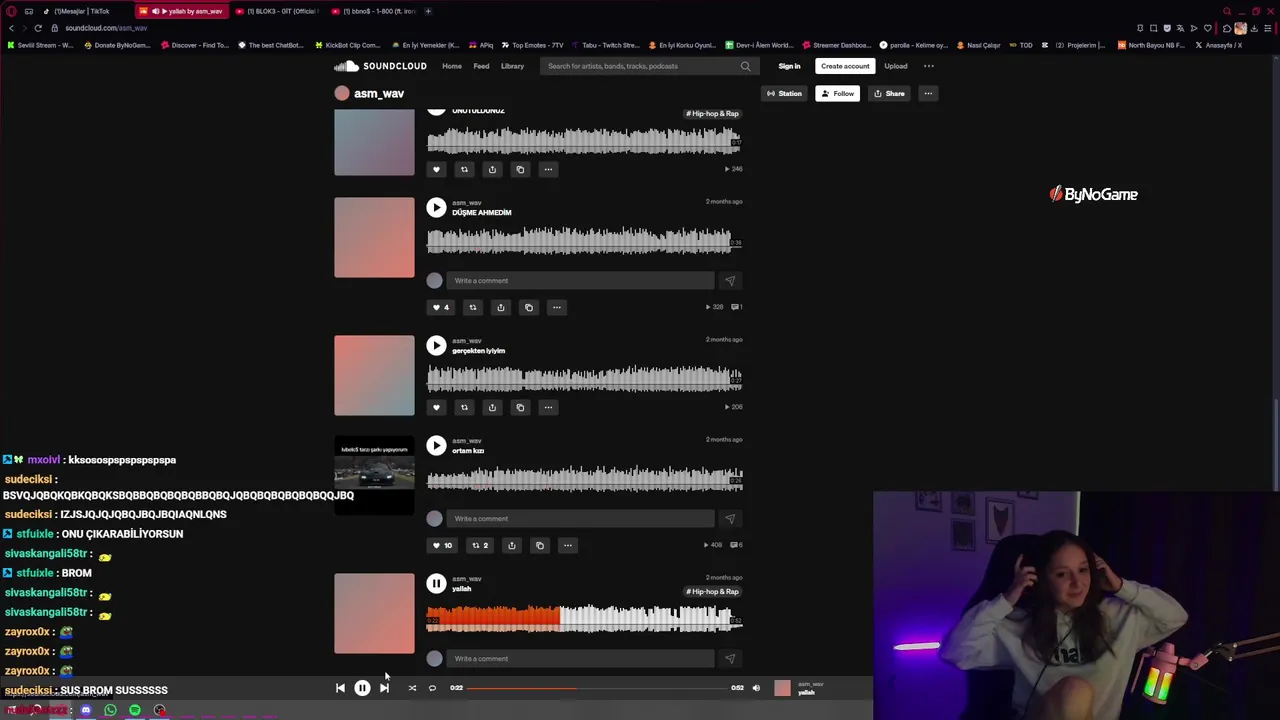Toggle shuffle in the player bar
Image resolution: width=1280 pixels, height=720 pixels.
coord(412,688)
